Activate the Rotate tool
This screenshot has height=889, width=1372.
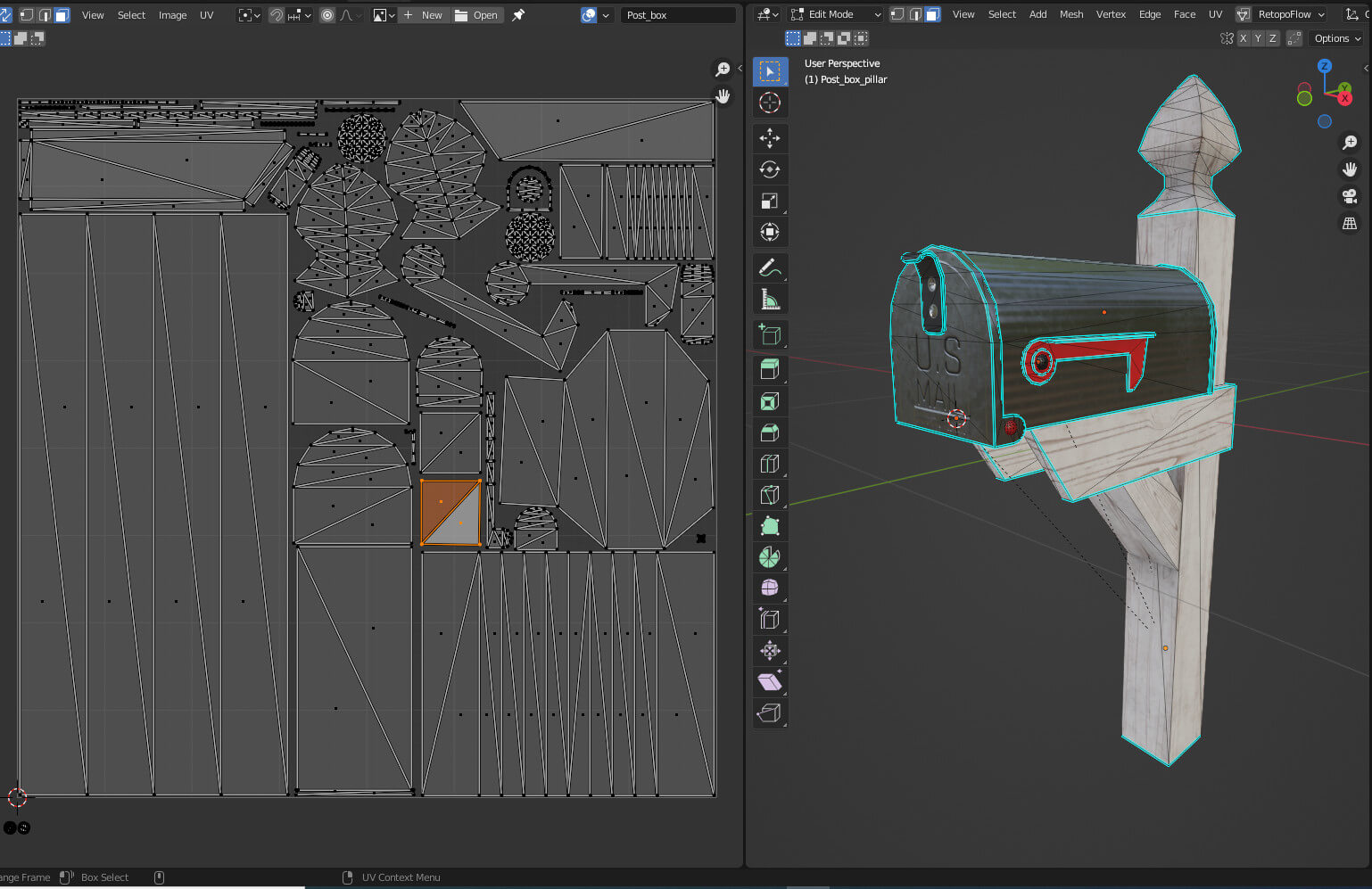[x=770, y=169]
